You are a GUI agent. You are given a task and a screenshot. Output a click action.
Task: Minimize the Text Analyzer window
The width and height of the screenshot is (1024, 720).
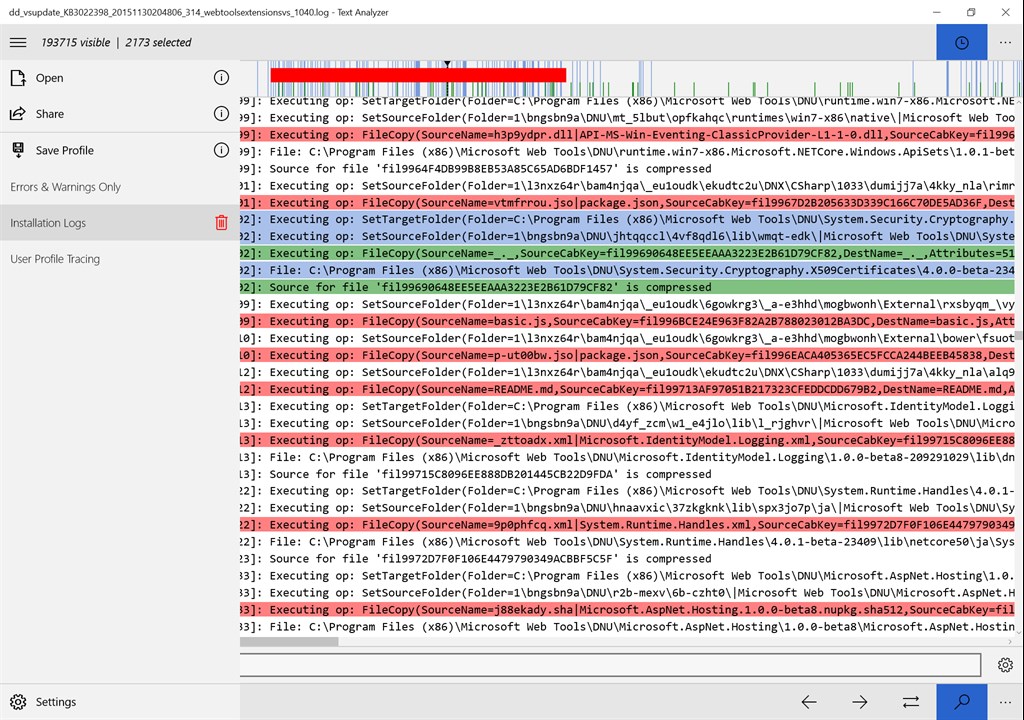point(936,12)
